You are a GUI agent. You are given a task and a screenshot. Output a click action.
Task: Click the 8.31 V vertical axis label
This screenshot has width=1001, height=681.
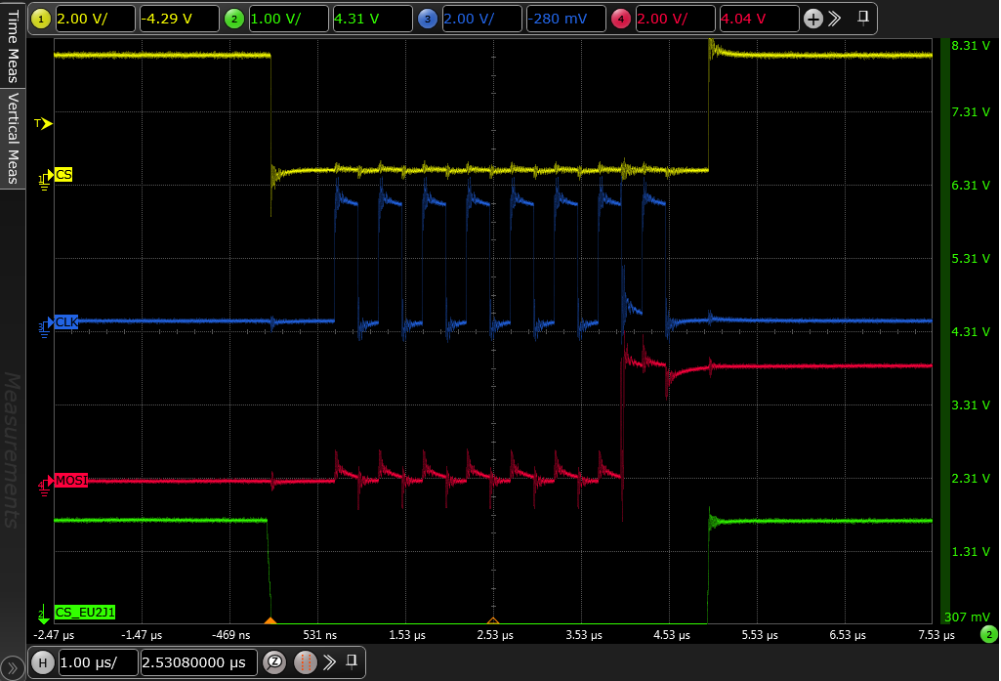[x=970, y=46]
